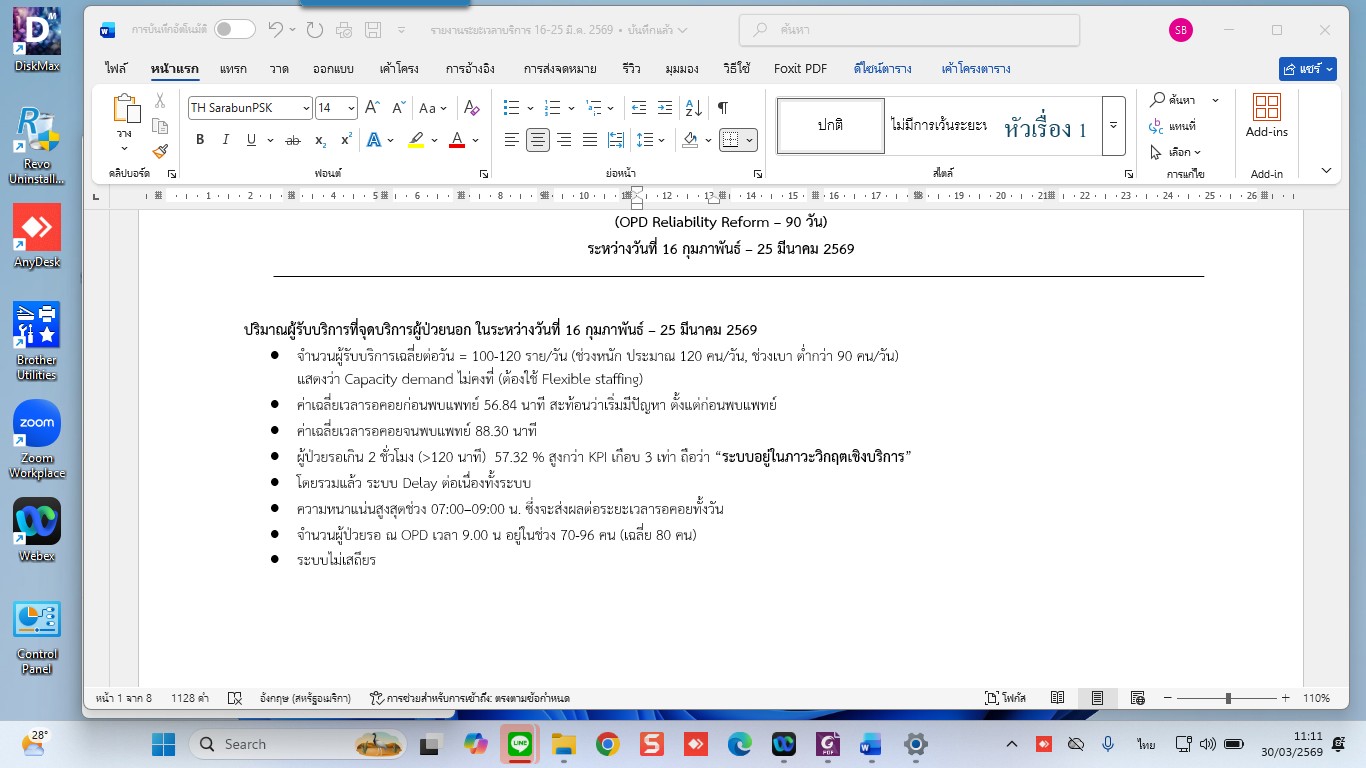Toggle italic formatting
1366x768 pixels.
click(225, 140)
